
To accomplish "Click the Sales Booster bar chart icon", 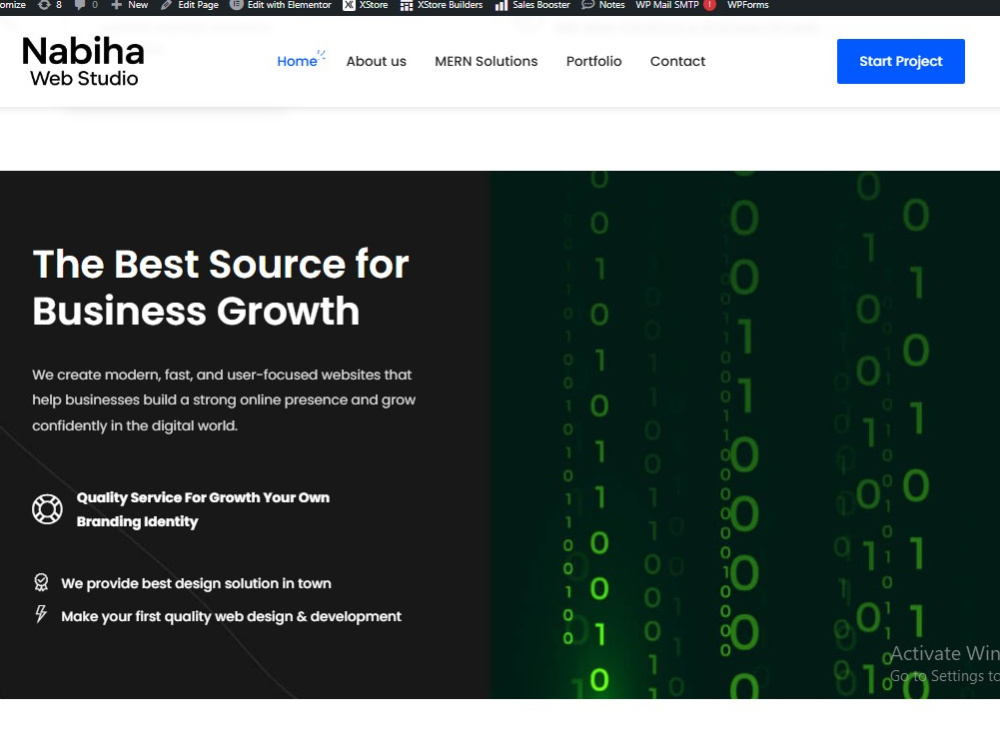I will coord(501,6).
